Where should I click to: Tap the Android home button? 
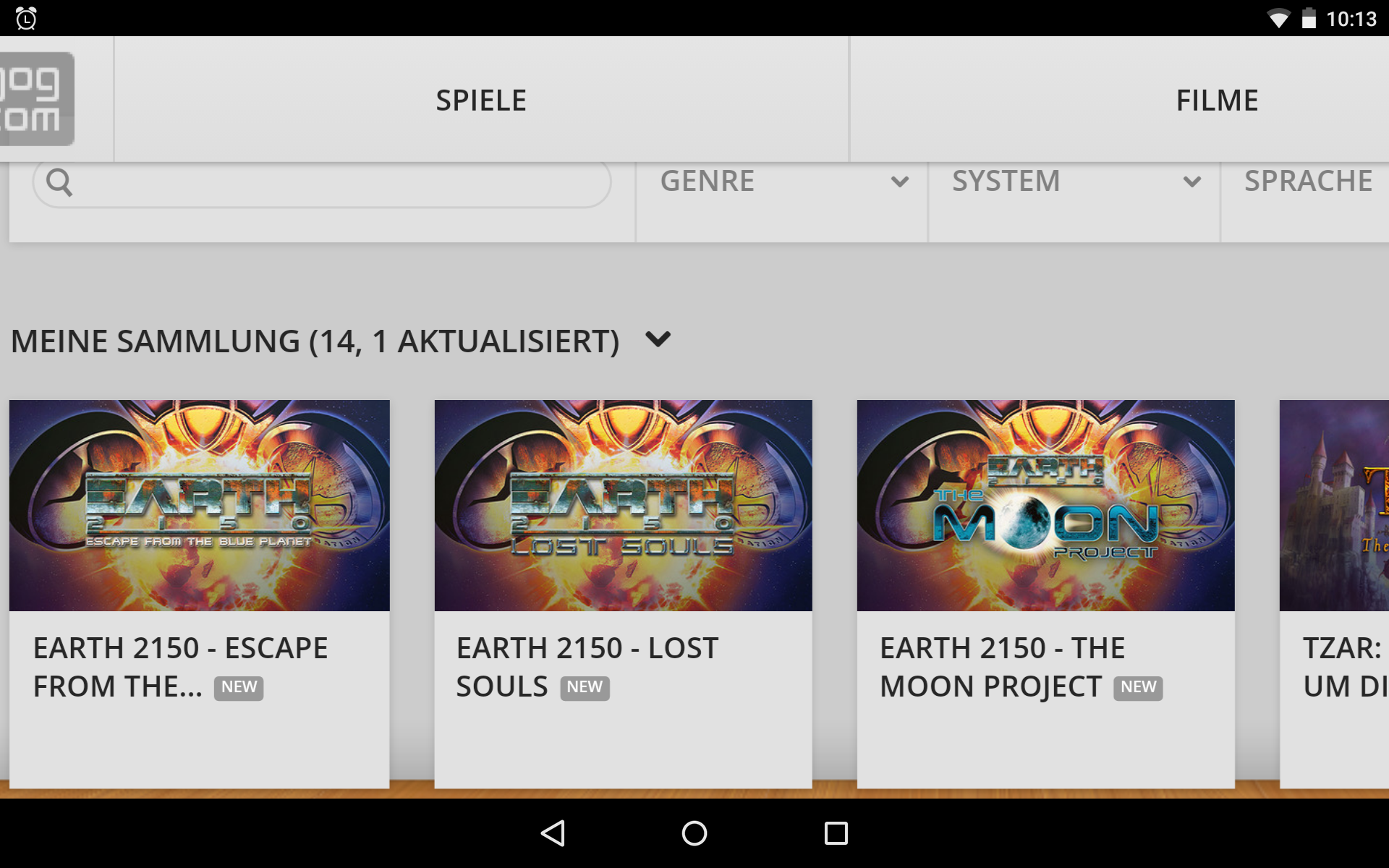(x=694, y=833)
